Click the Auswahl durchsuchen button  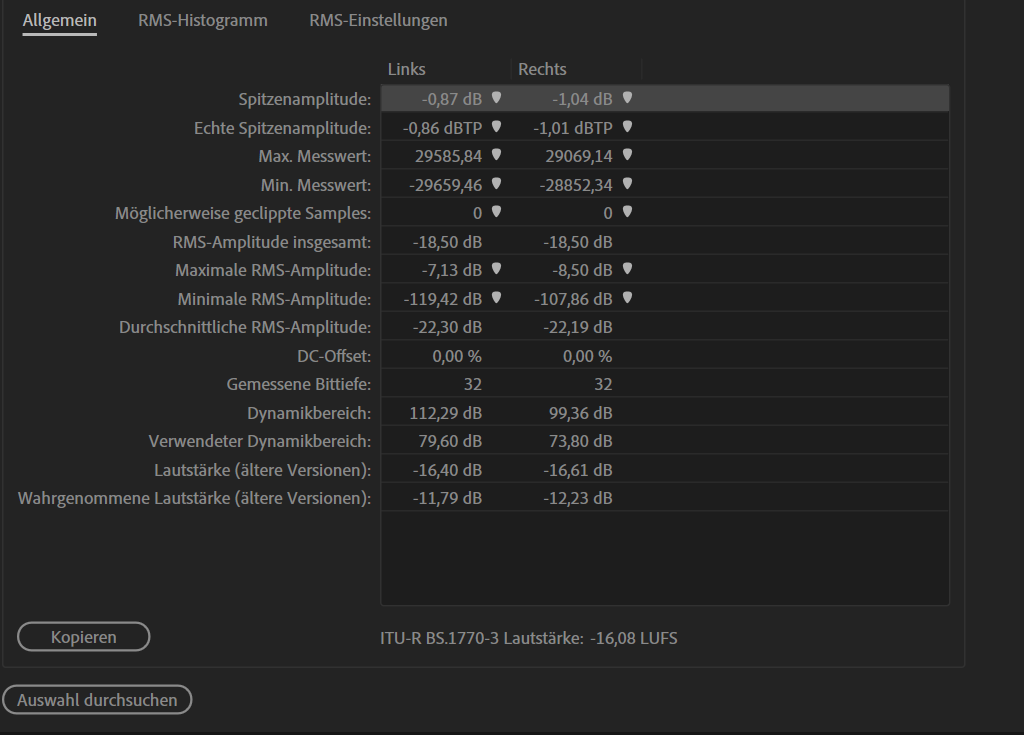(x=97, y=700)
